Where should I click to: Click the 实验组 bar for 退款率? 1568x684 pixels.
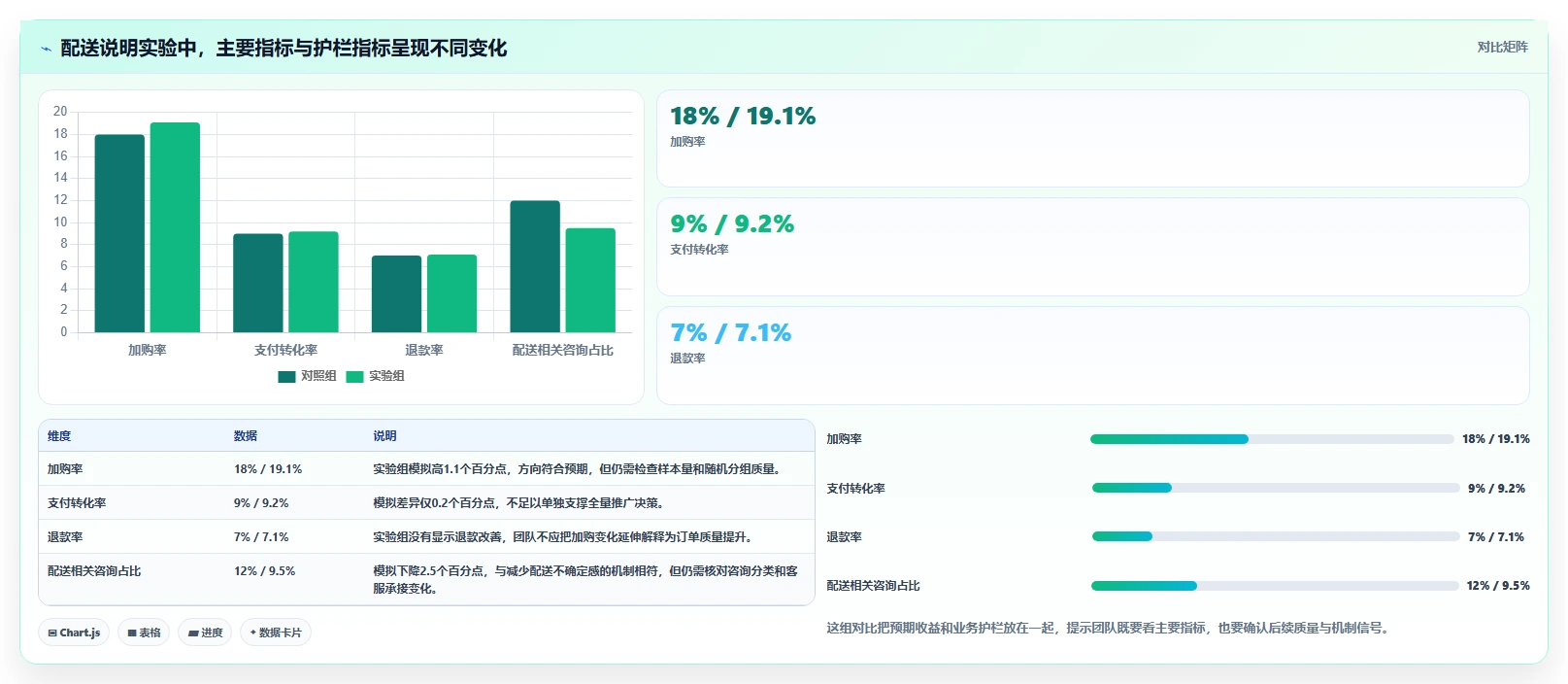[x=451, y=293]
